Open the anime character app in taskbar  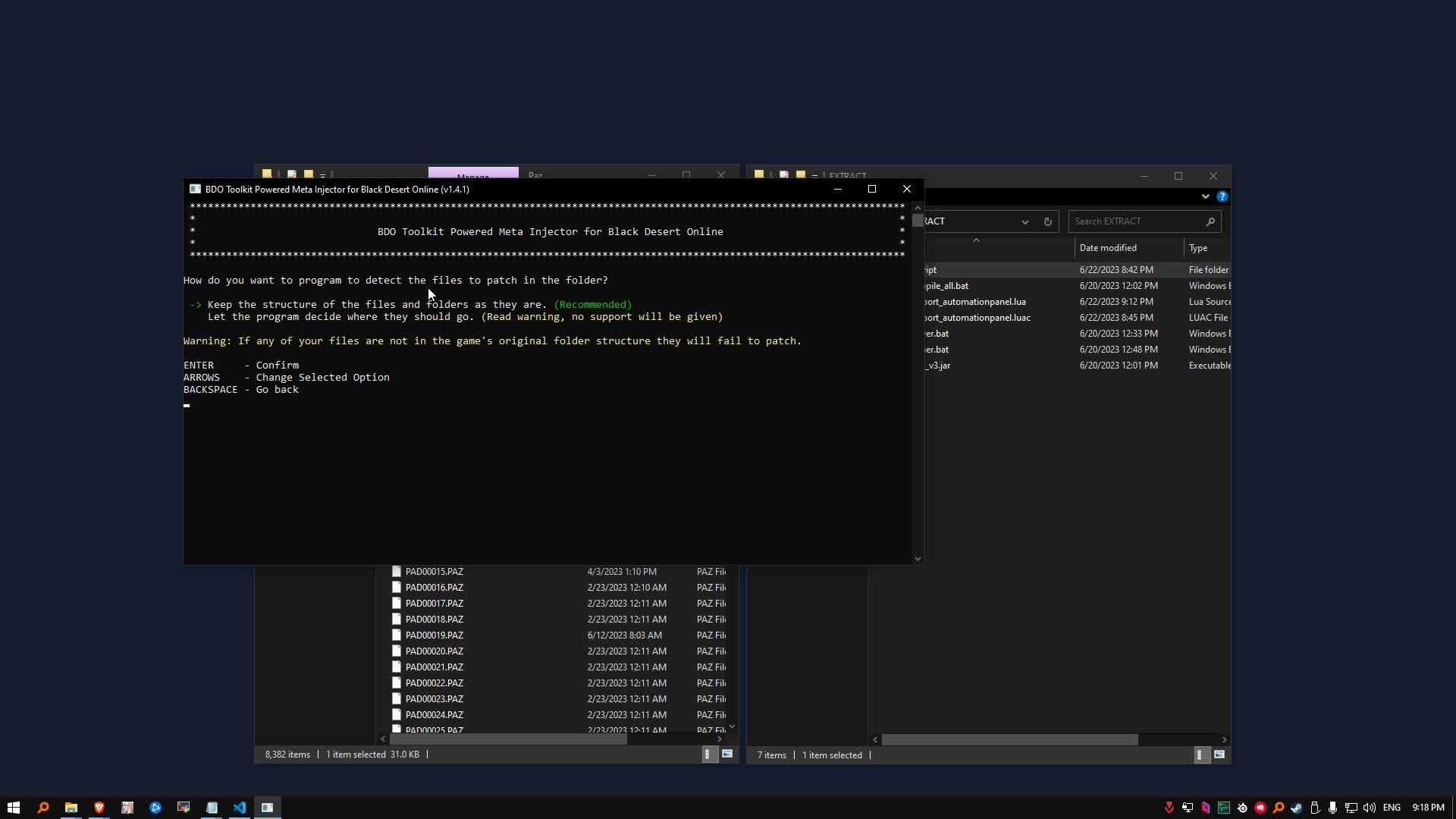click(127, 808)
